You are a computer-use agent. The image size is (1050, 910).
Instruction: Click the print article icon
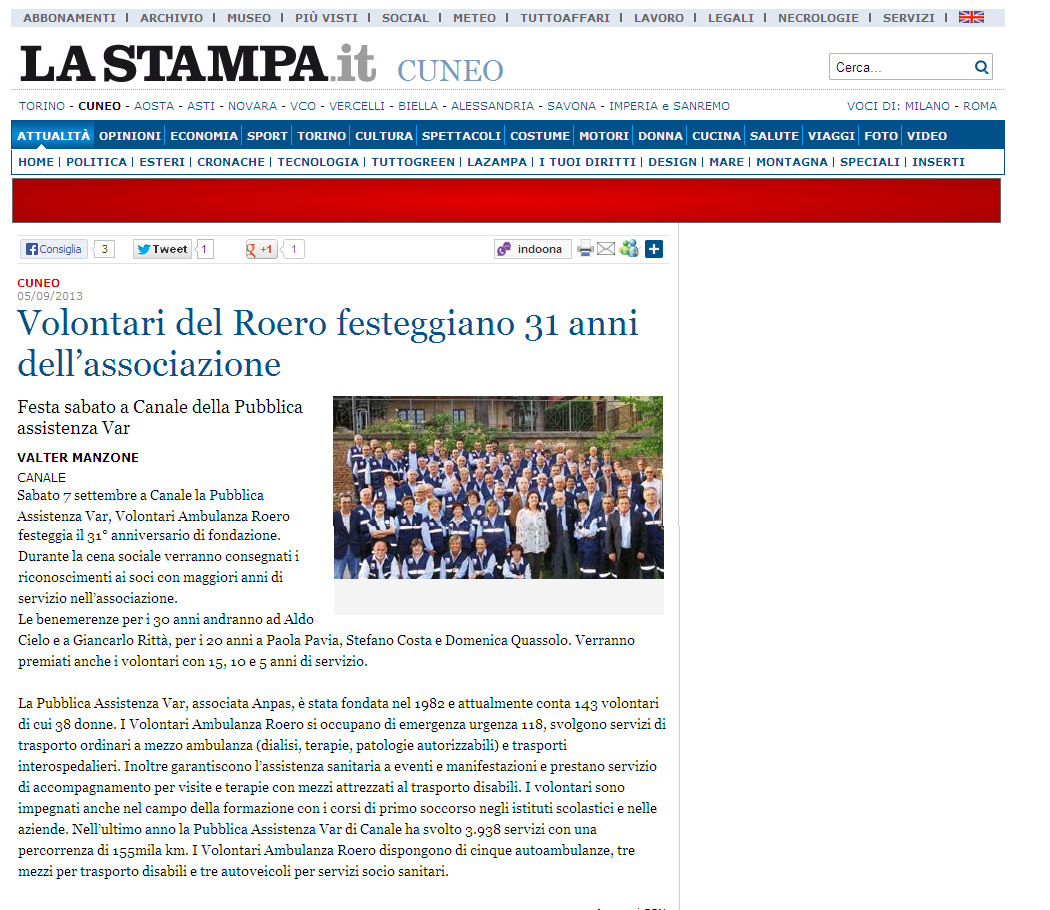coord(585,249)
